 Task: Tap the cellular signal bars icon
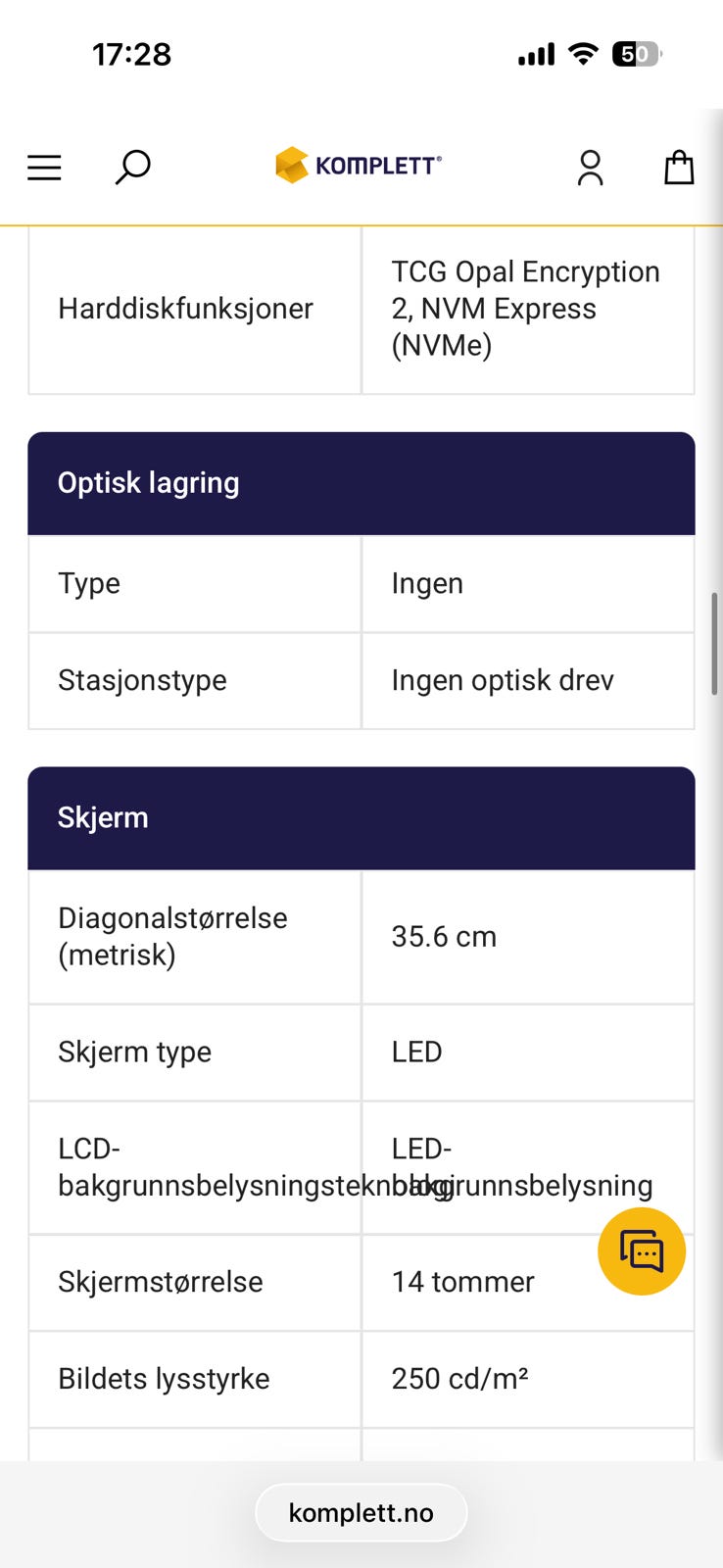[536, 55]
